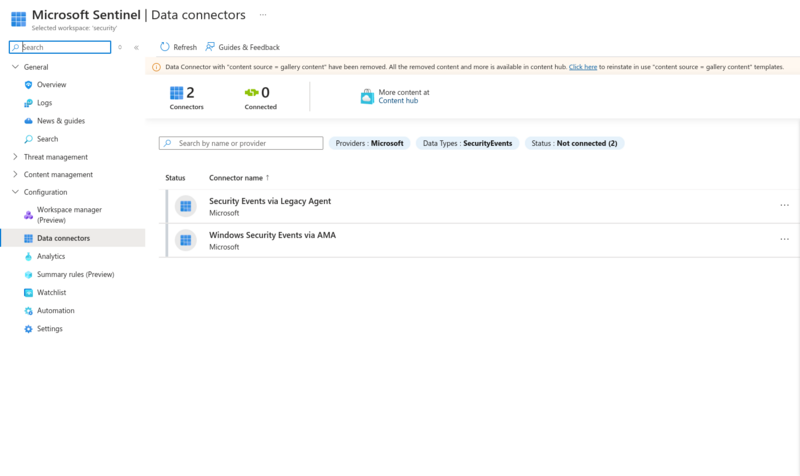Screen dimensions: 800x476
Task: Open Overview shield icon entry
Action: 29,85
